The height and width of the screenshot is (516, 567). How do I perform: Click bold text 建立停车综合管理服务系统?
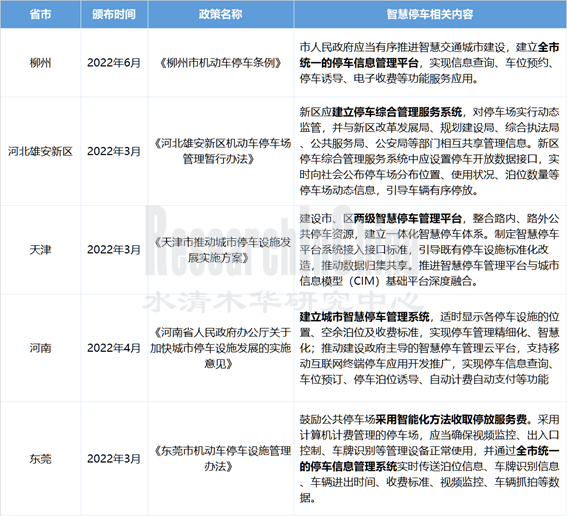pos(397,112)
